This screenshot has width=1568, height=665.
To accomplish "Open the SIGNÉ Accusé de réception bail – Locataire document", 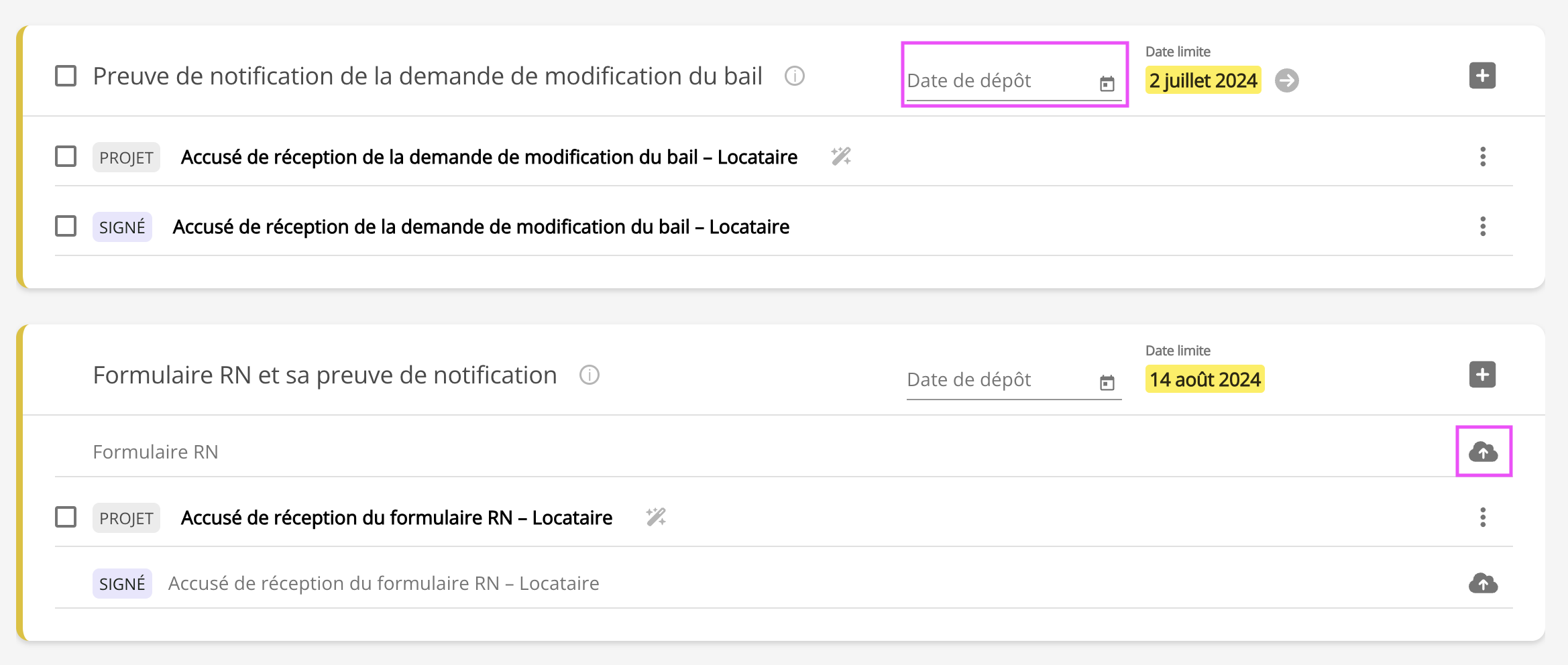I will [x=480, y=227].
